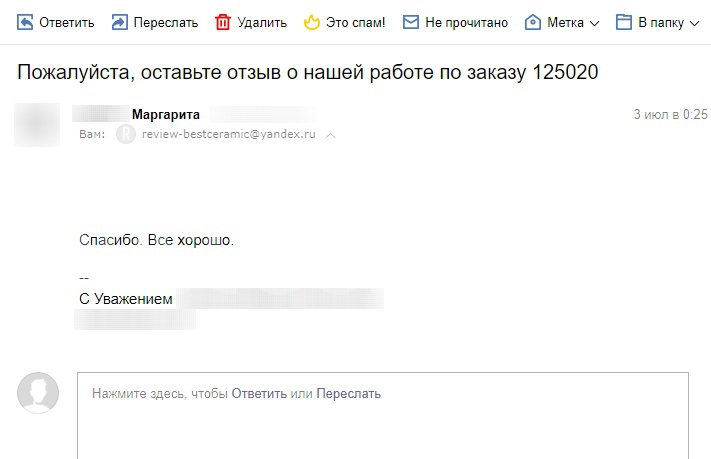Click the Ответить toolbar label
711x459 pixels.
click(x=67, y=22)
